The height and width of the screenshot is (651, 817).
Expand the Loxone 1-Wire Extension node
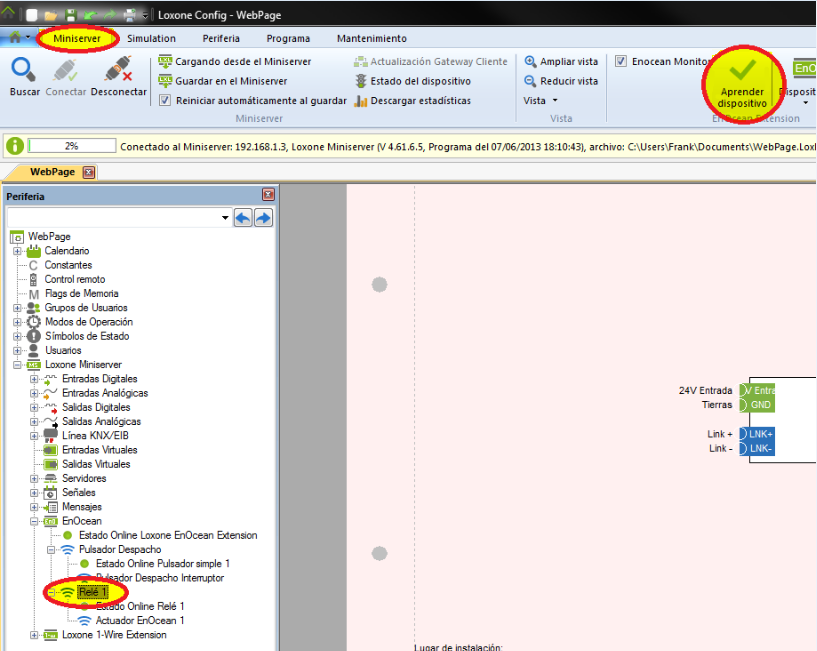34,635
